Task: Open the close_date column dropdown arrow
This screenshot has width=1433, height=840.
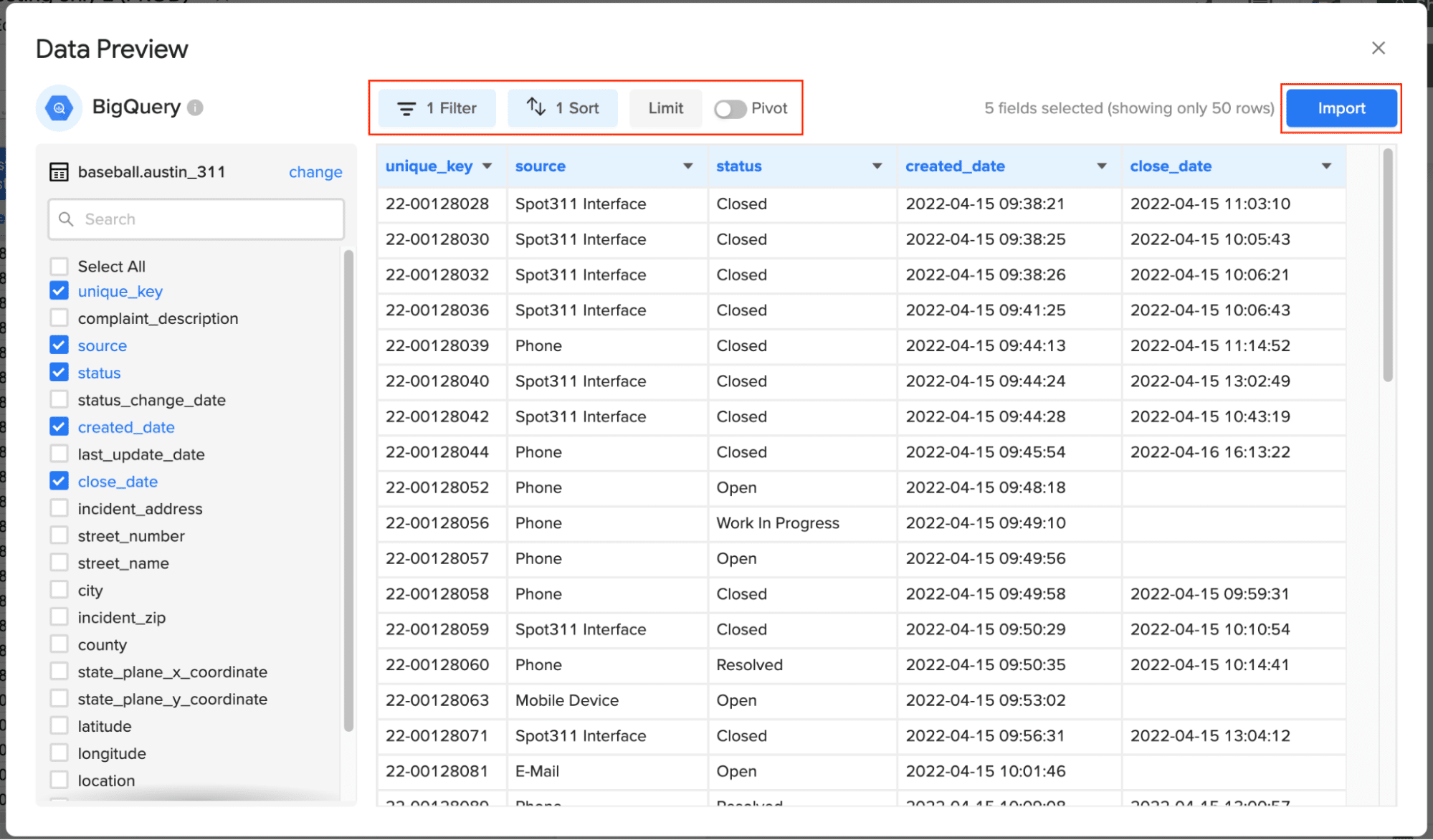Action: [1326, 166]
